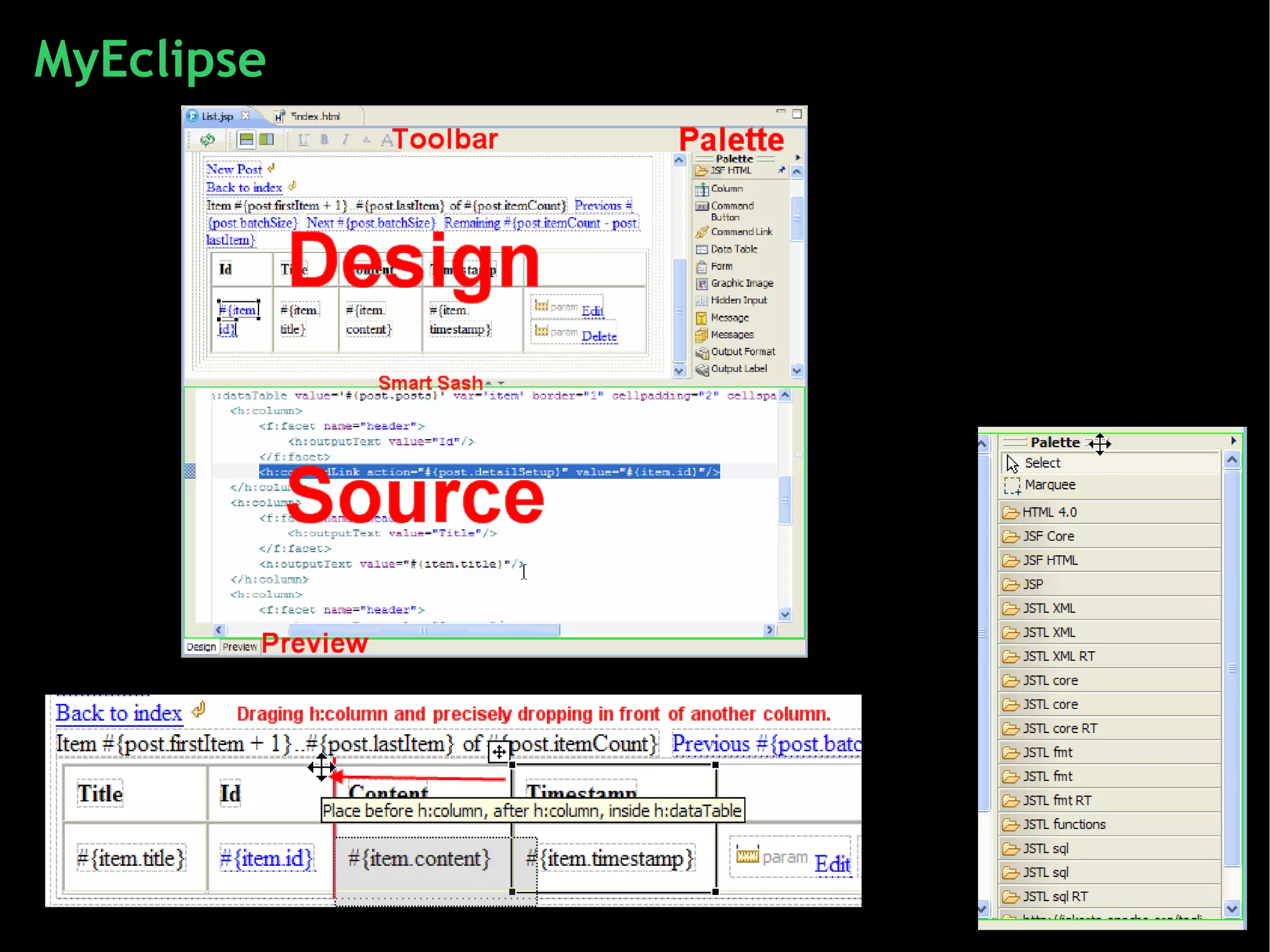
Task: Pick the Output Format palette item
Action: 735,352
